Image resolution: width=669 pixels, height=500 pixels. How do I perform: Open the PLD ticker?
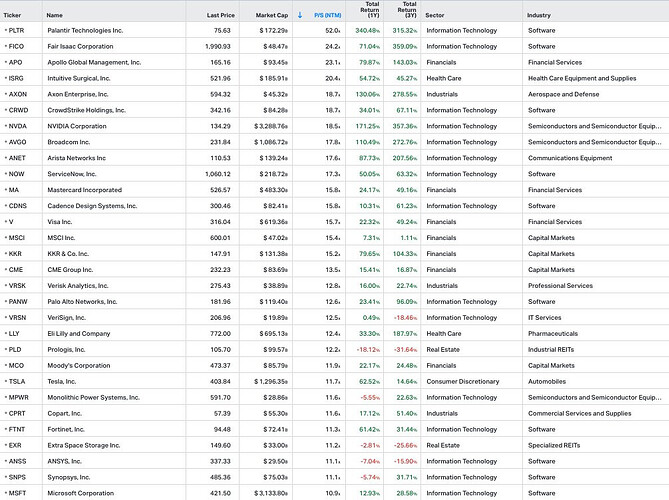click(x=15, y=349)
